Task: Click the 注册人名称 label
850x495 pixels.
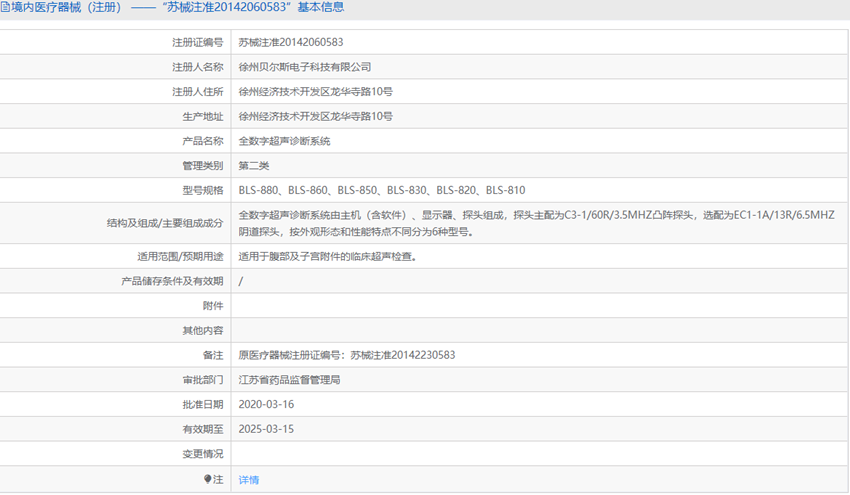Action: 198,67
